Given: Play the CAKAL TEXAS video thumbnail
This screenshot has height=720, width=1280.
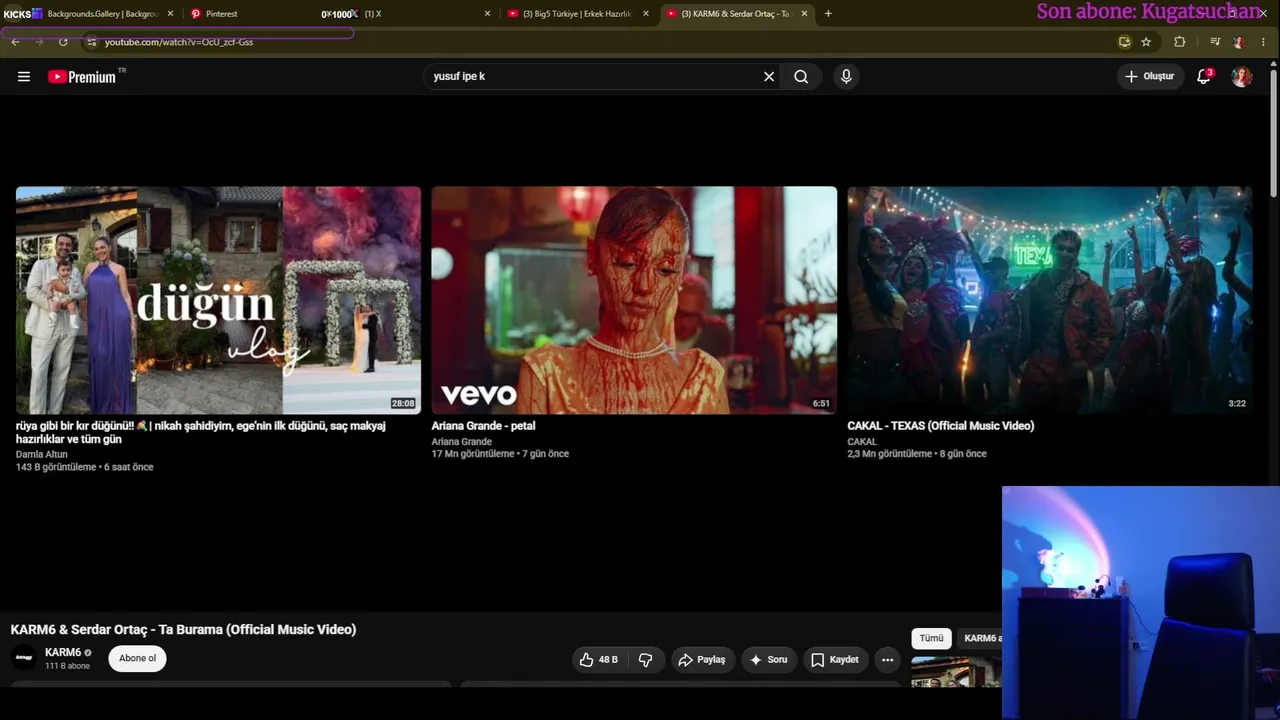Looking at the screenshot, I should [1050, 300].
